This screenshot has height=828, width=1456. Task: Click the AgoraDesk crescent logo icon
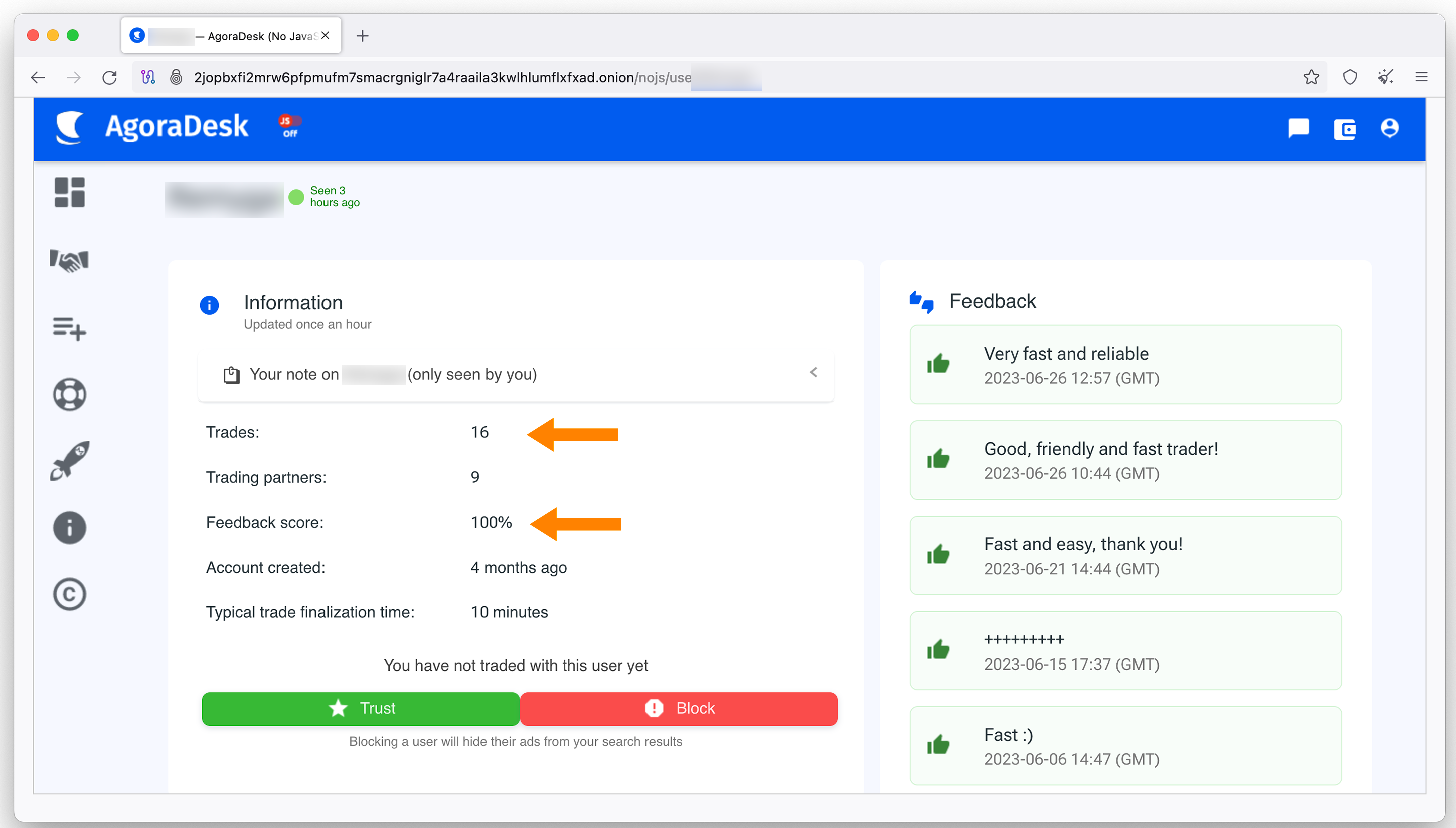pyautogui.click(x=69, y=127)
